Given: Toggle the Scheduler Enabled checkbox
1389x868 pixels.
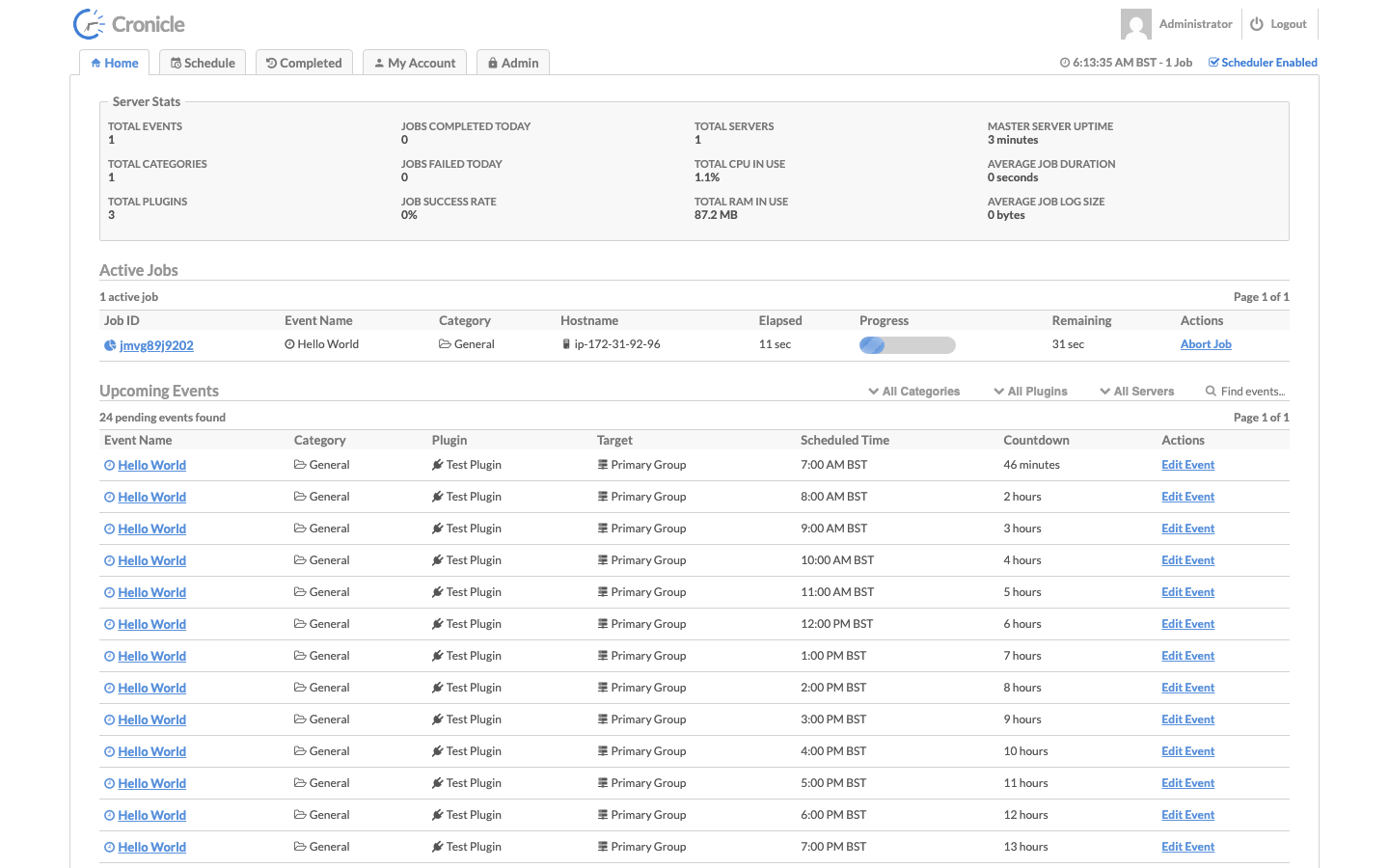Looking at the screenshot, I should click(1213, 63).
